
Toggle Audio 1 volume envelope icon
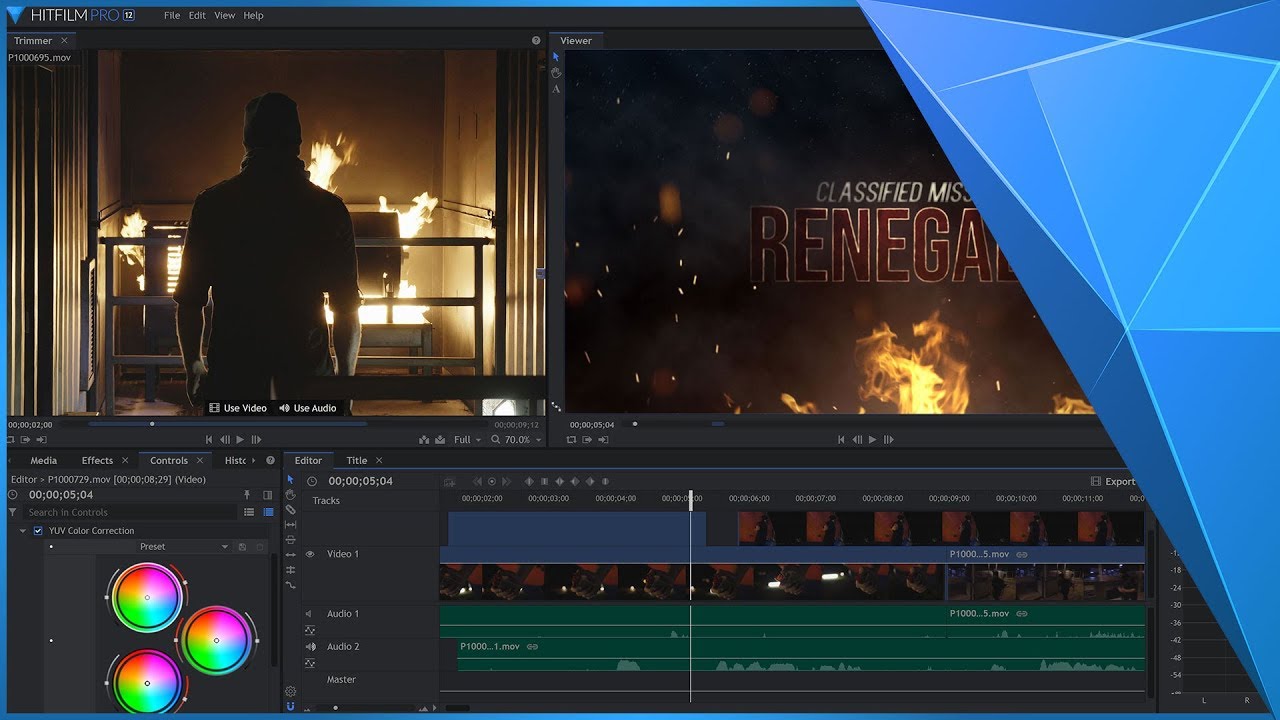310,630
